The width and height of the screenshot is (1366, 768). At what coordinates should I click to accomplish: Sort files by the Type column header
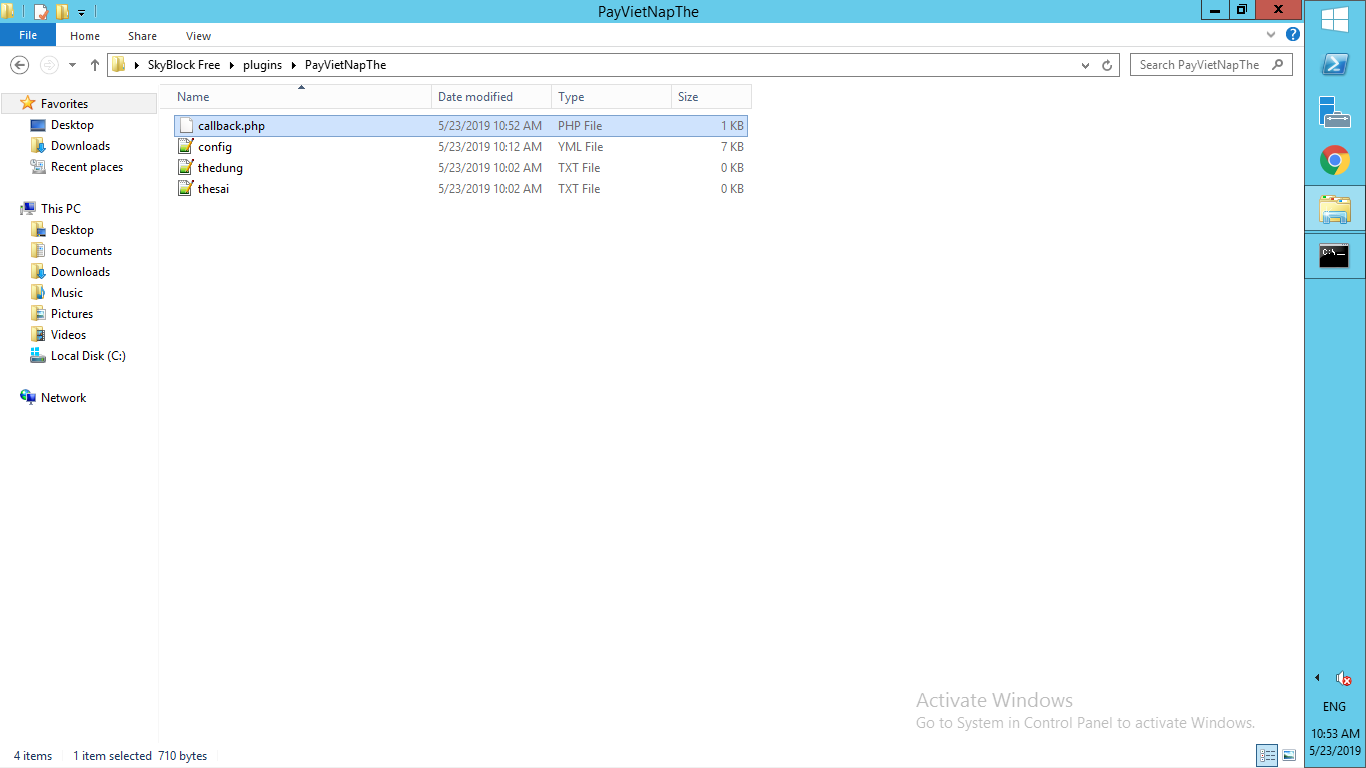pos(612,97)
